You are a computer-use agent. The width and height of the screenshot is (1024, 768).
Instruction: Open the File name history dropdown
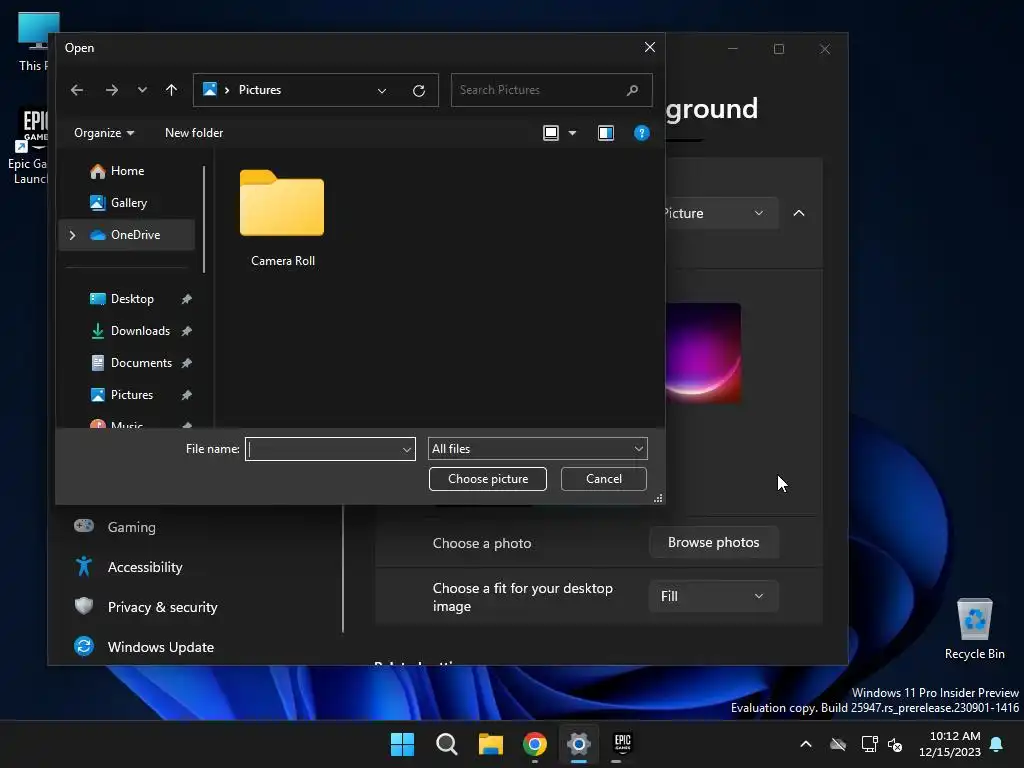point(407,449)
